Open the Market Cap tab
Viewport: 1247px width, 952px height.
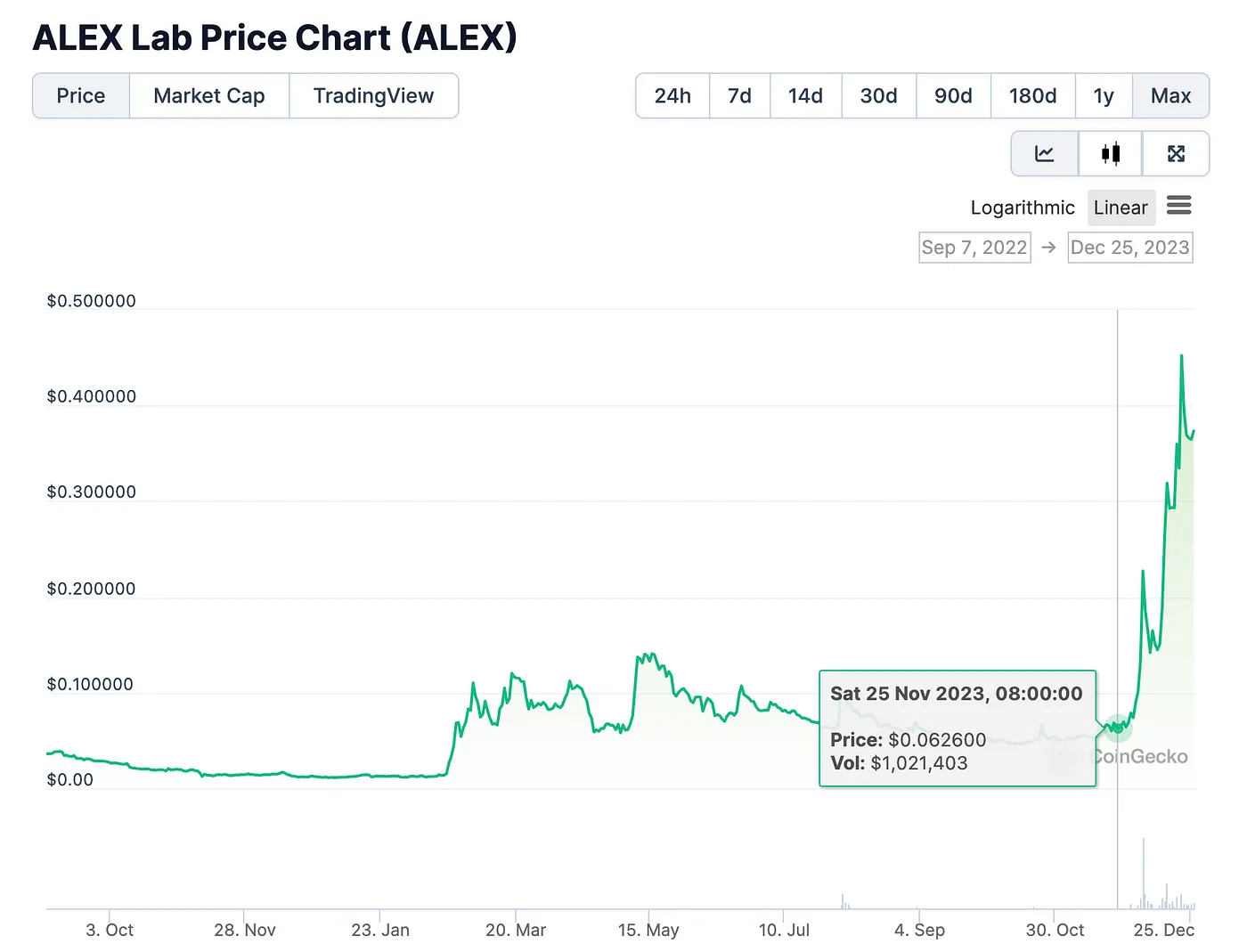pyautogui.click(x=209, y=96)
